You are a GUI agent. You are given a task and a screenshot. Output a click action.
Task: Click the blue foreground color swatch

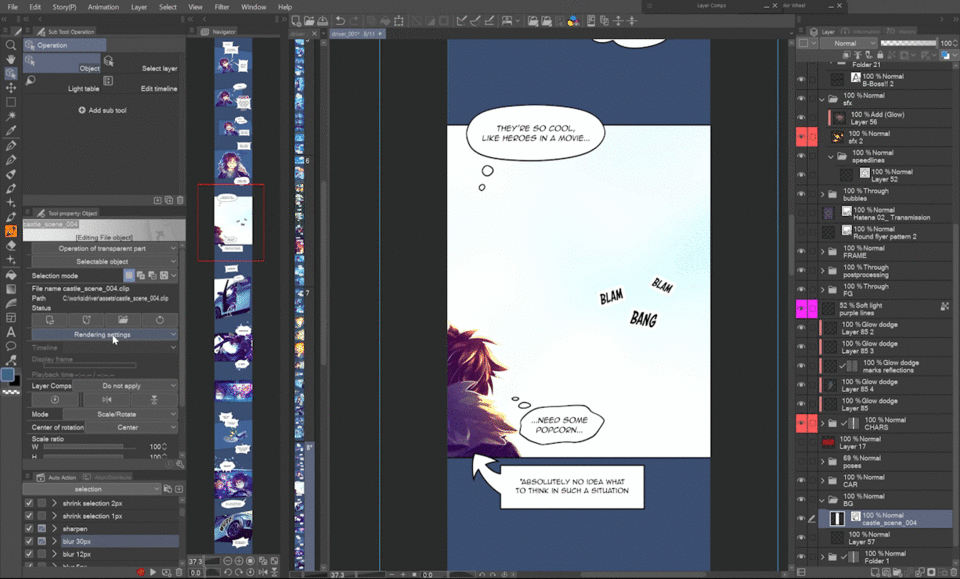point(8,375)
